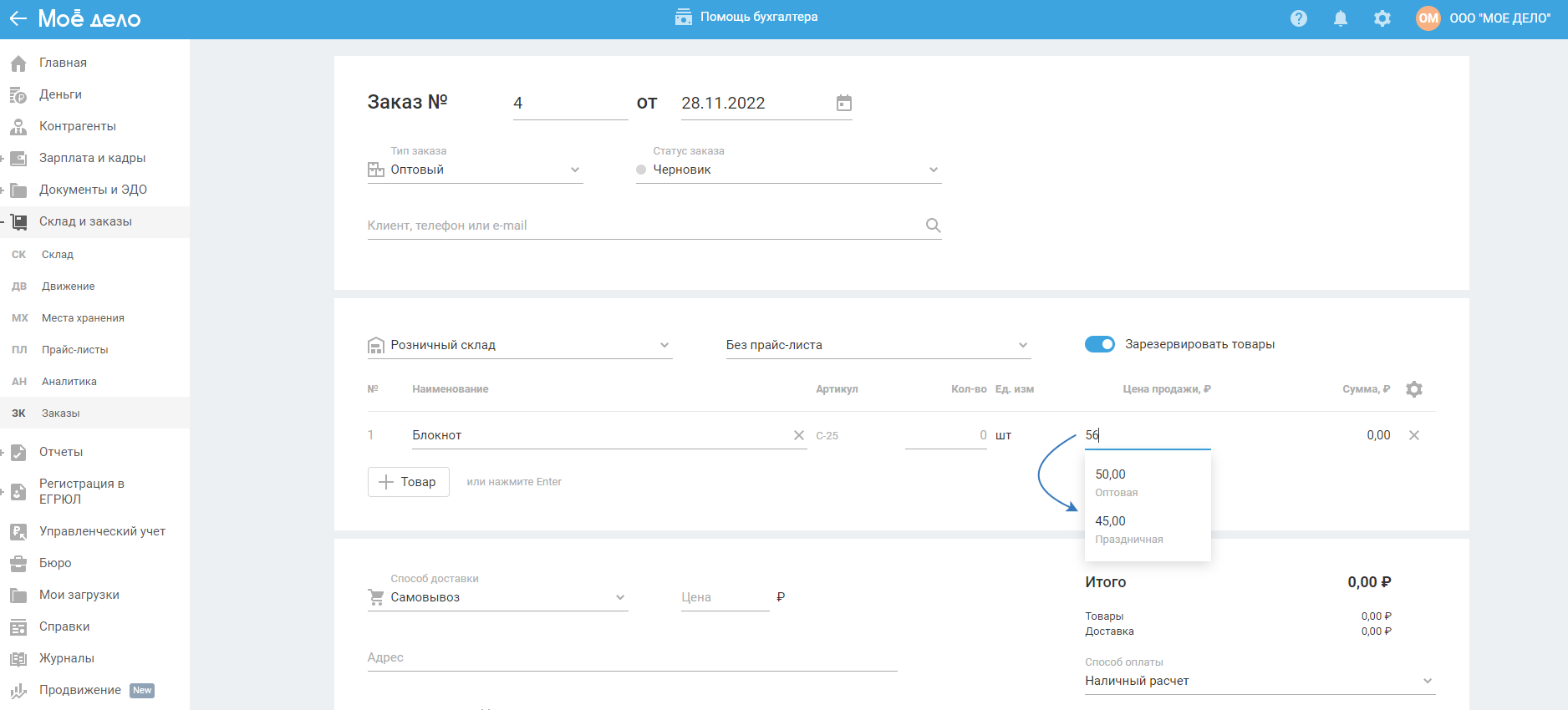Remove the order row with delete cross

point(1413,435)
